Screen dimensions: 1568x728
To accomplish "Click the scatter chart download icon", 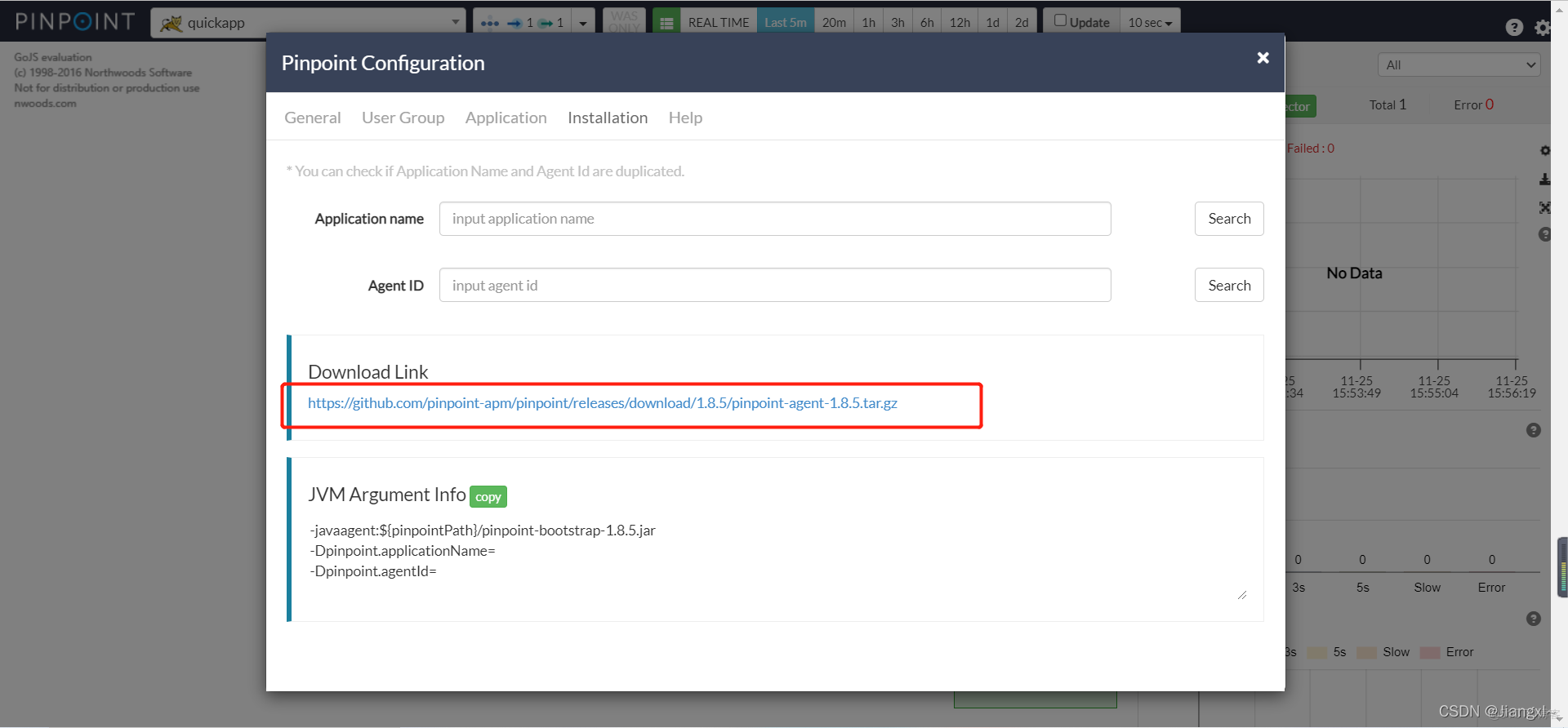I will point(1544,179).
